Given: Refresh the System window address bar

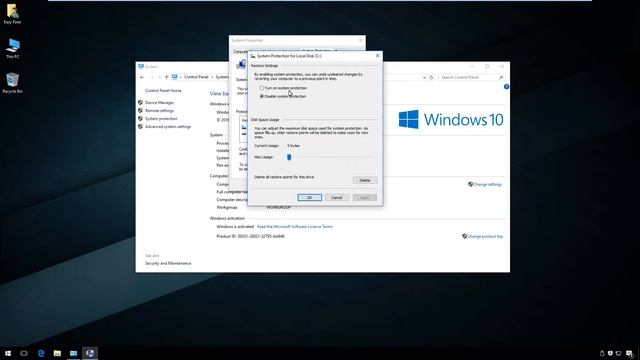Looking at the screenshot, I should click(431, 77).
